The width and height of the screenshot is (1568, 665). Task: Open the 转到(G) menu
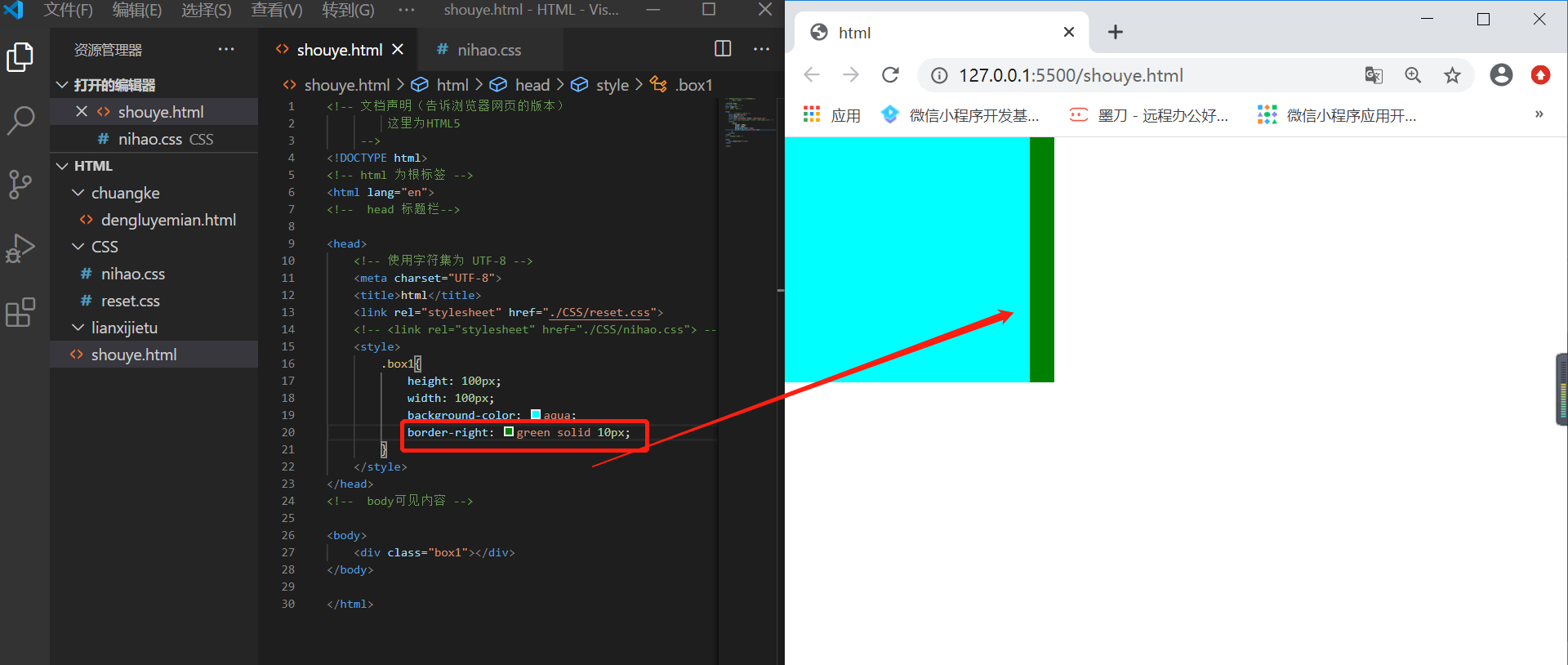pyautogui.click(x=348, y=10)
